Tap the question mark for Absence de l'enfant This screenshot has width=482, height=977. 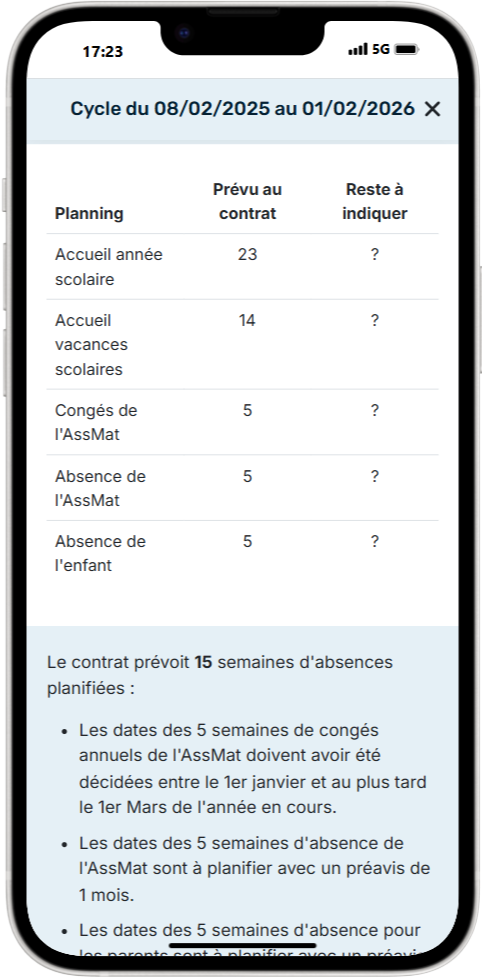[375, 541]
